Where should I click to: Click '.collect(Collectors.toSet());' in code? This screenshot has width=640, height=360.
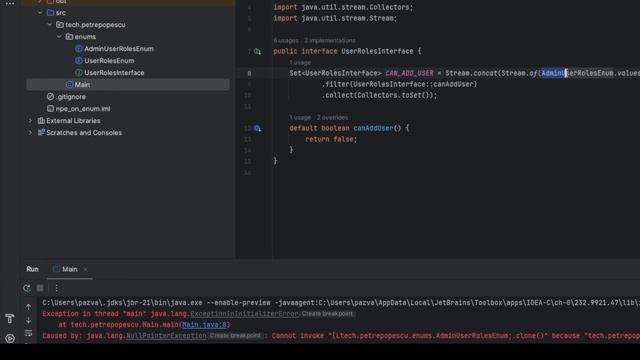click(x=379, y=95)
